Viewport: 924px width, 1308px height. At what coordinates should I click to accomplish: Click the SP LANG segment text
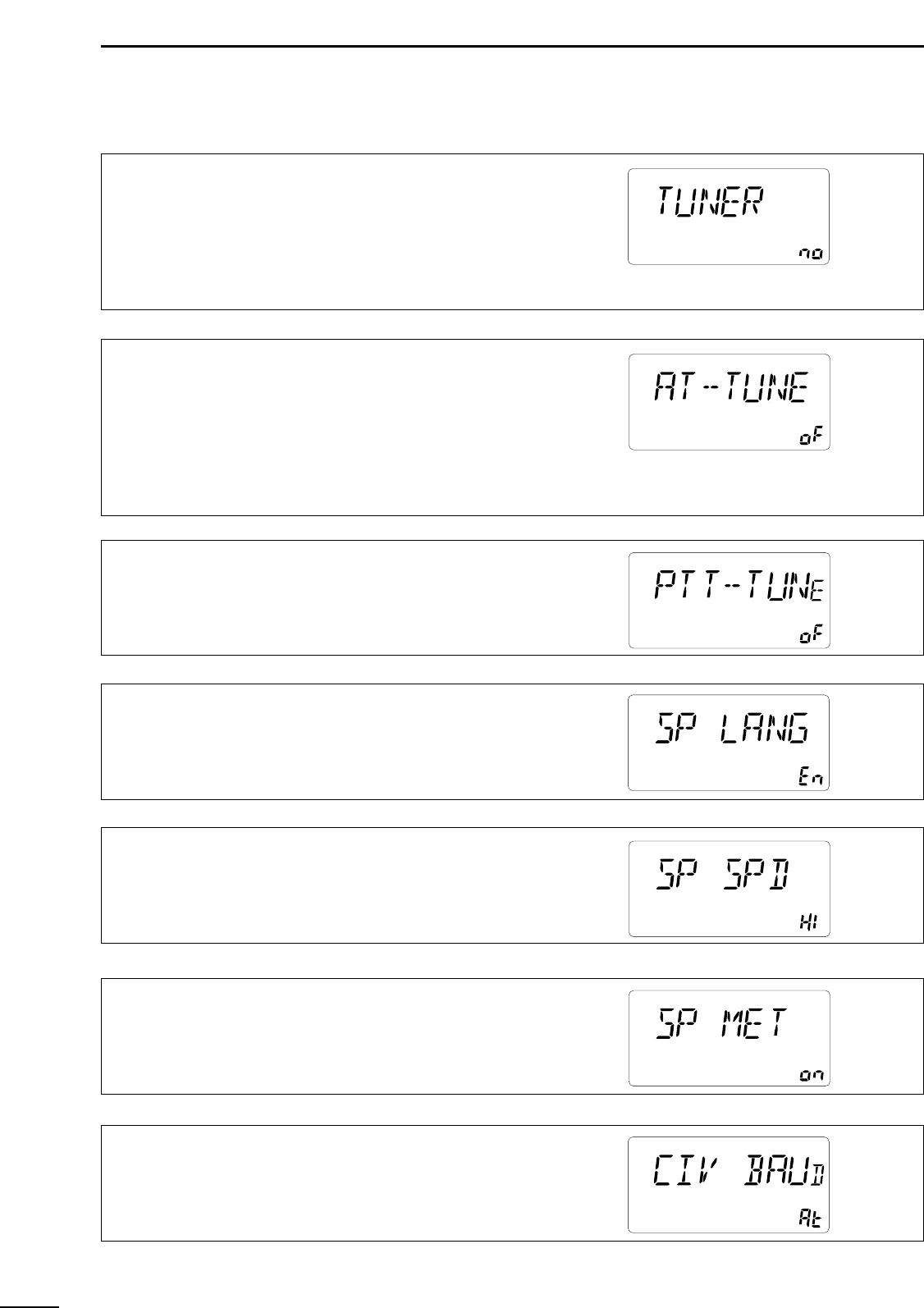732,728
